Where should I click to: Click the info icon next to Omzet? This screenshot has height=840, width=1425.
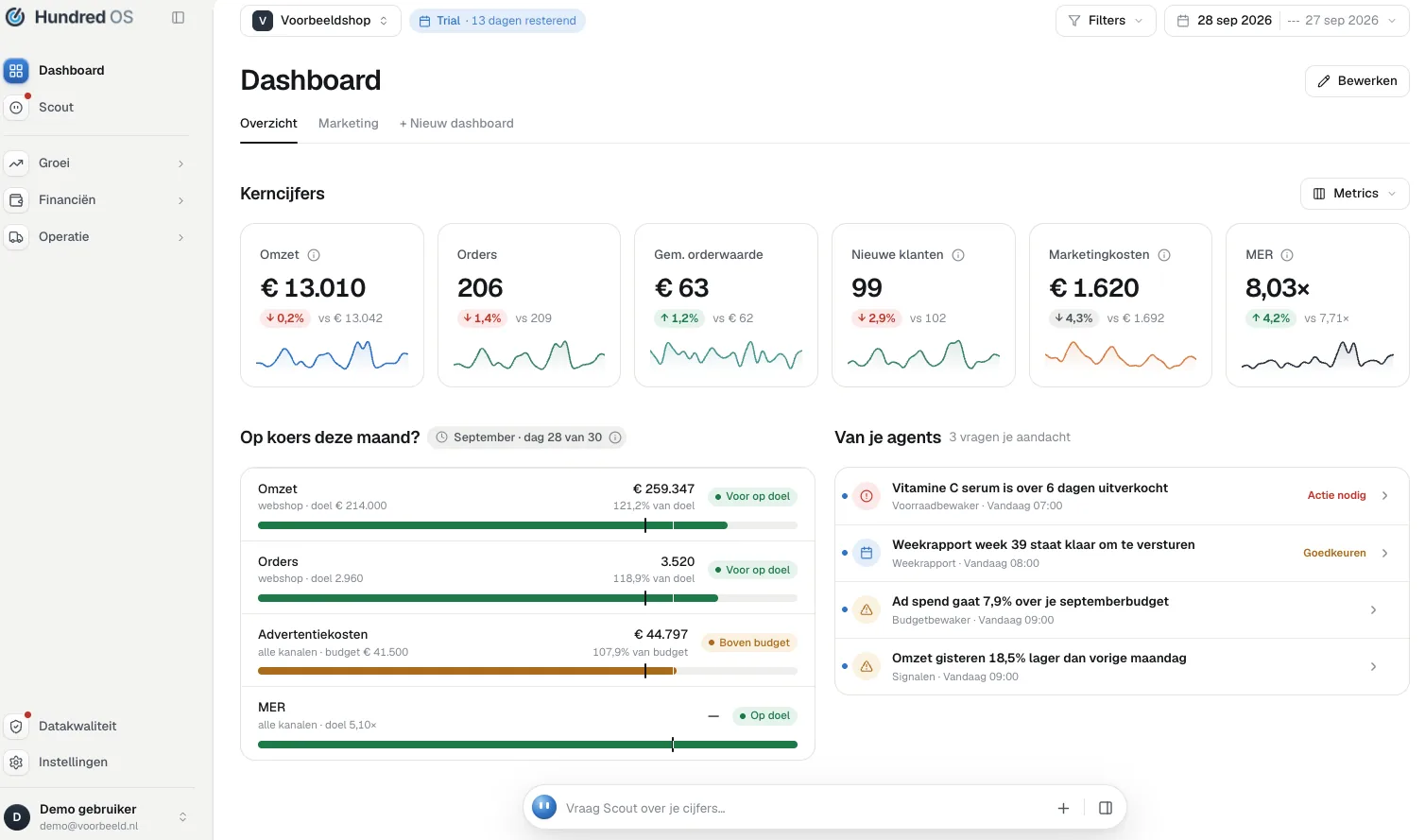coord(314,255)
